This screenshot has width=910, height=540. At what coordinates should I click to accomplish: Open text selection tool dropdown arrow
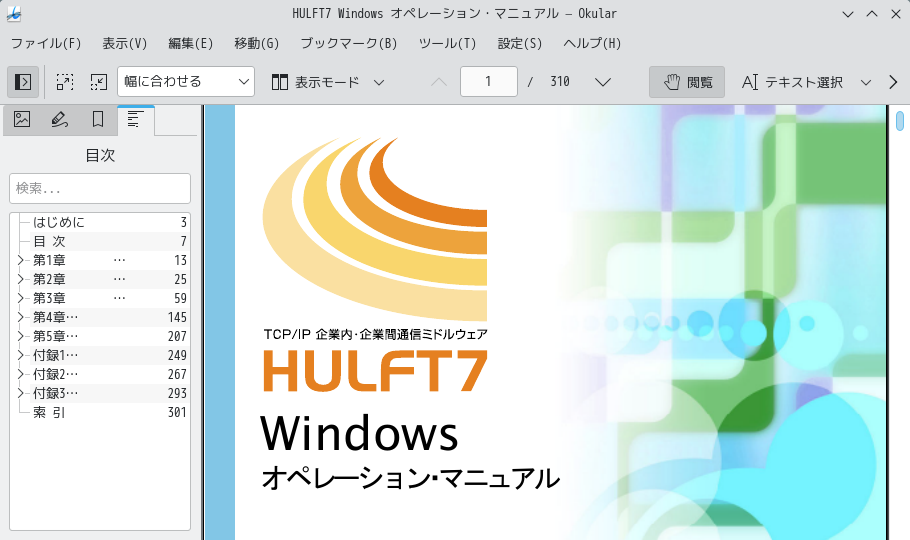click(865, 82)
